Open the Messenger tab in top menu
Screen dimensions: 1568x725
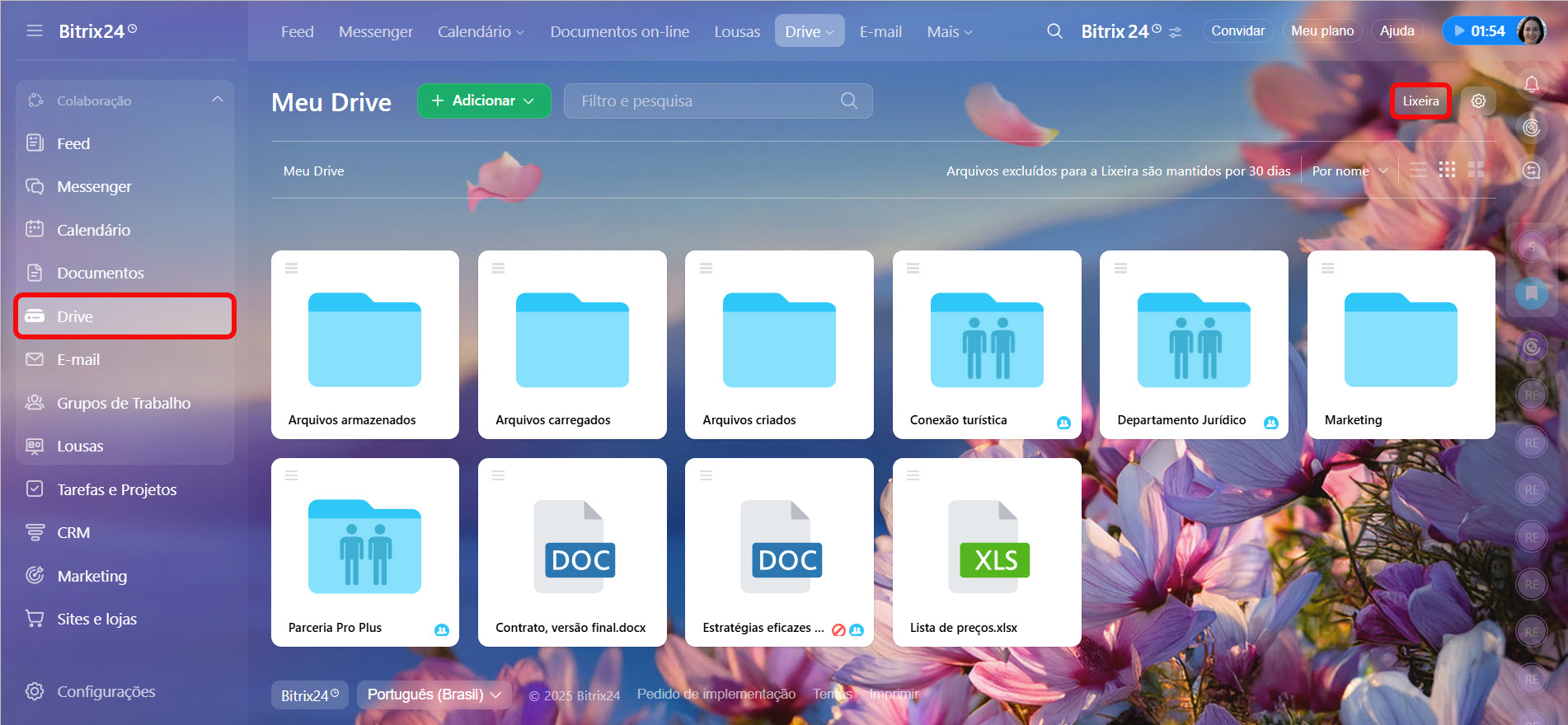[375, 32]
